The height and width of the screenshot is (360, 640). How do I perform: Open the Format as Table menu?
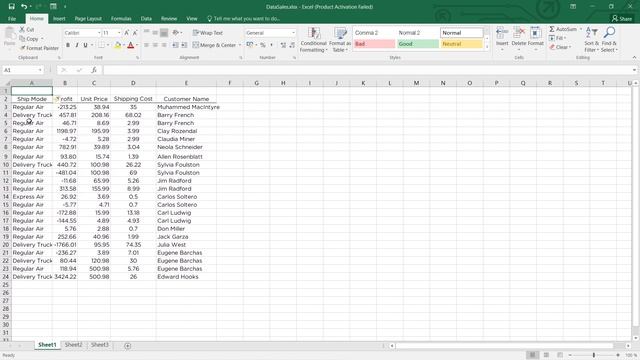[340, 40]
